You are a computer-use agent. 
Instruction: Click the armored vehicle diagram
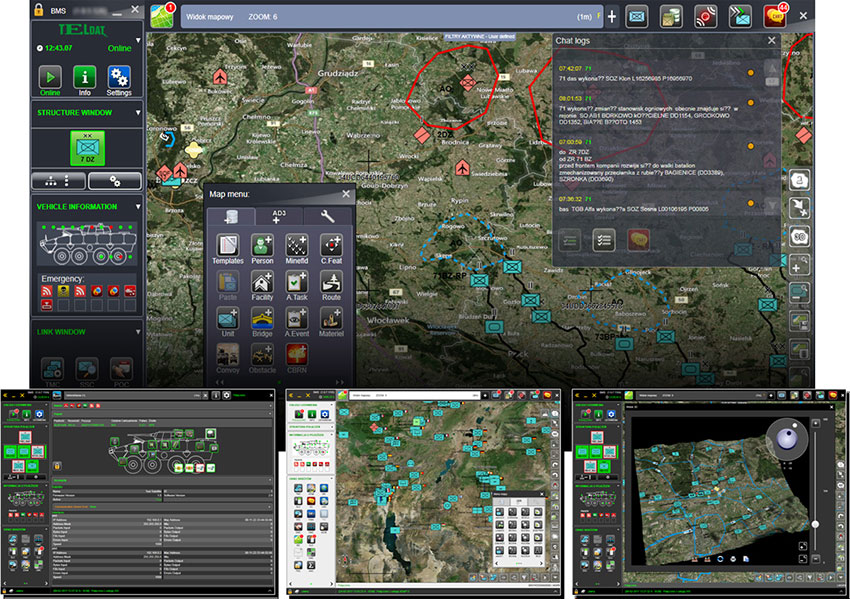click(87, 244)
